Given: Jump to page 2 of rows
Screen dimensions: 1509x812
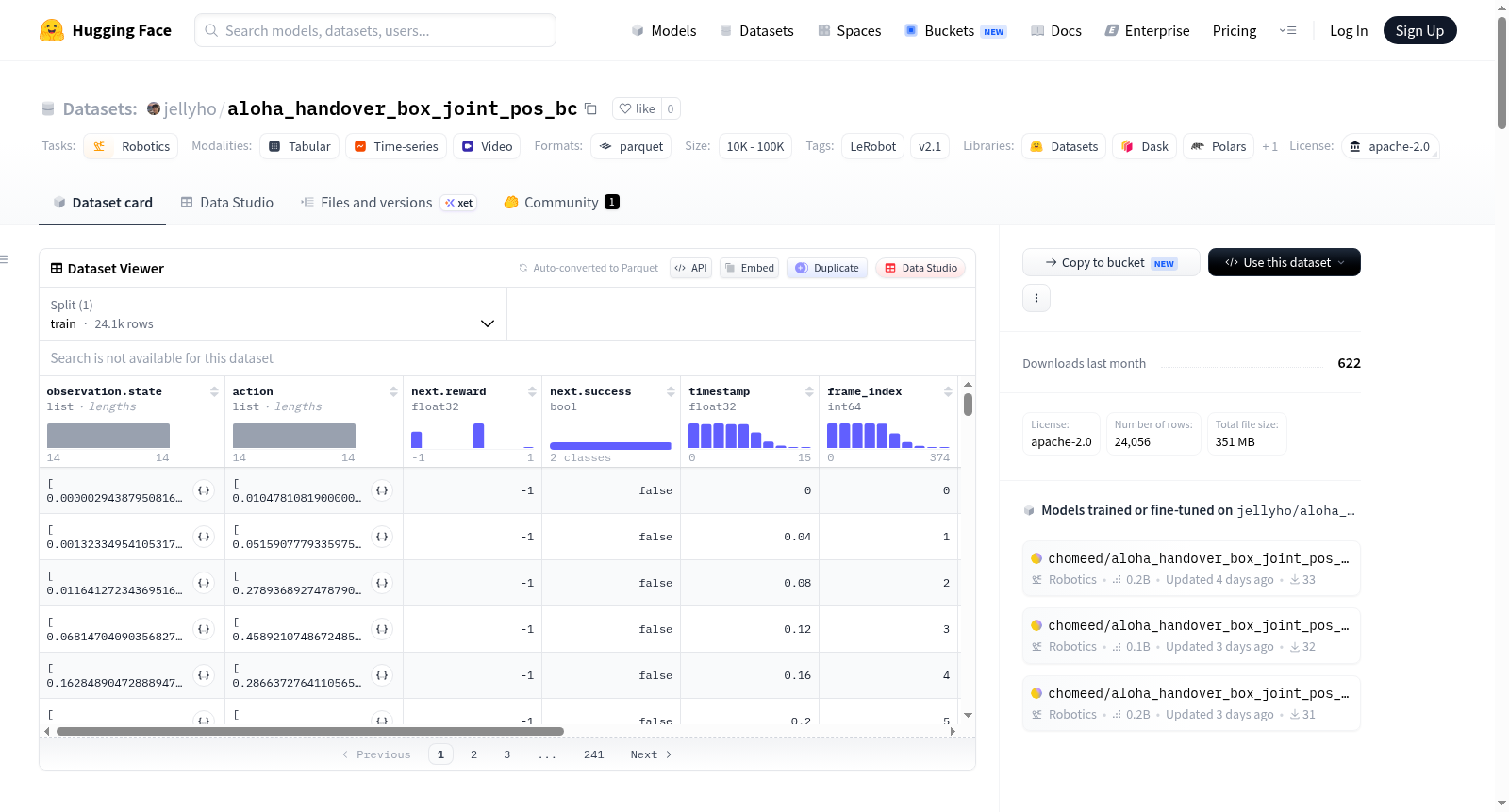Looking at the screenshot, I should click(473, 754).
